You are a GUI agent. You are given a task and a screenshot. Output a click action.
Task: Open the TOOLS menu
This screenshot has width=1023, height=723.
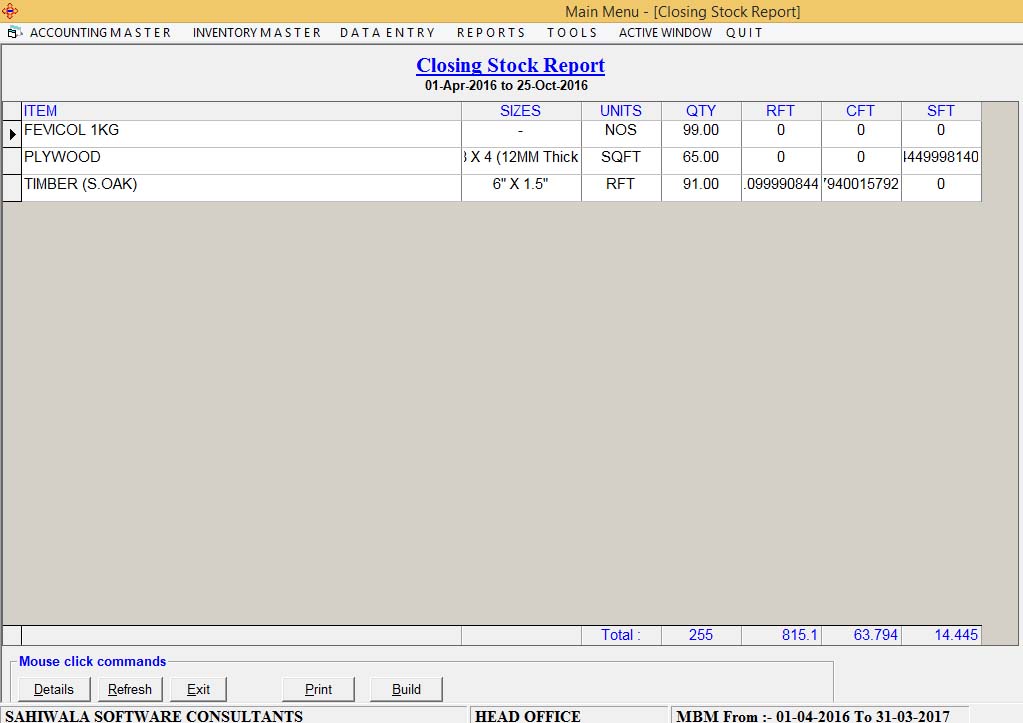point(571,32)
